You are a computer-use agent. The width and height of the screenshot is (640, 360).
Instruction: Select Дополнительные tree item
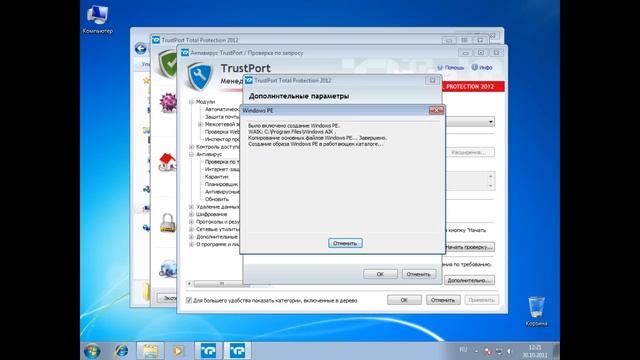217,237
